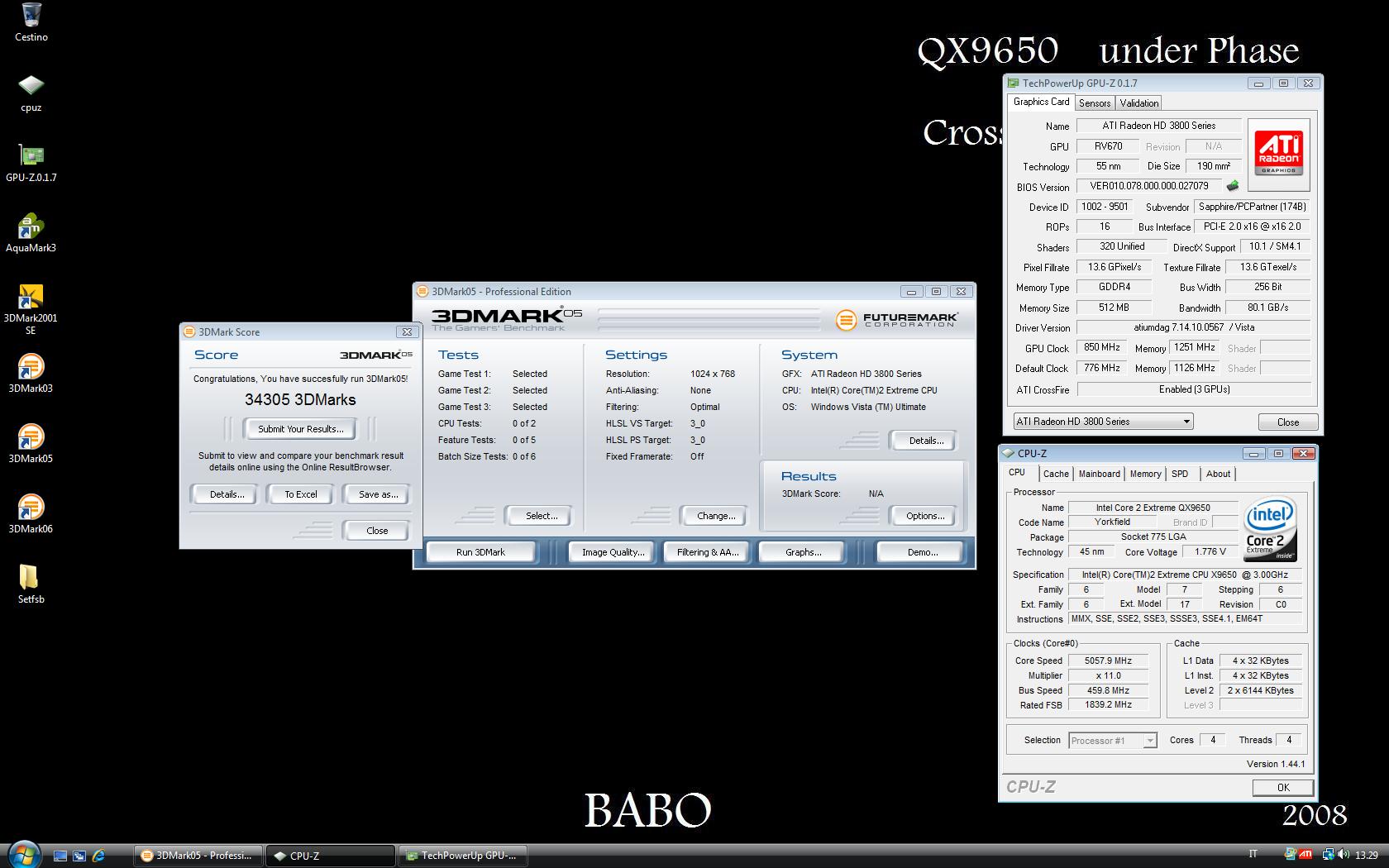This screenshot has width=1389, height=868.
Task: Click the 34305 3DMarks score text
Action: (300, 400)
